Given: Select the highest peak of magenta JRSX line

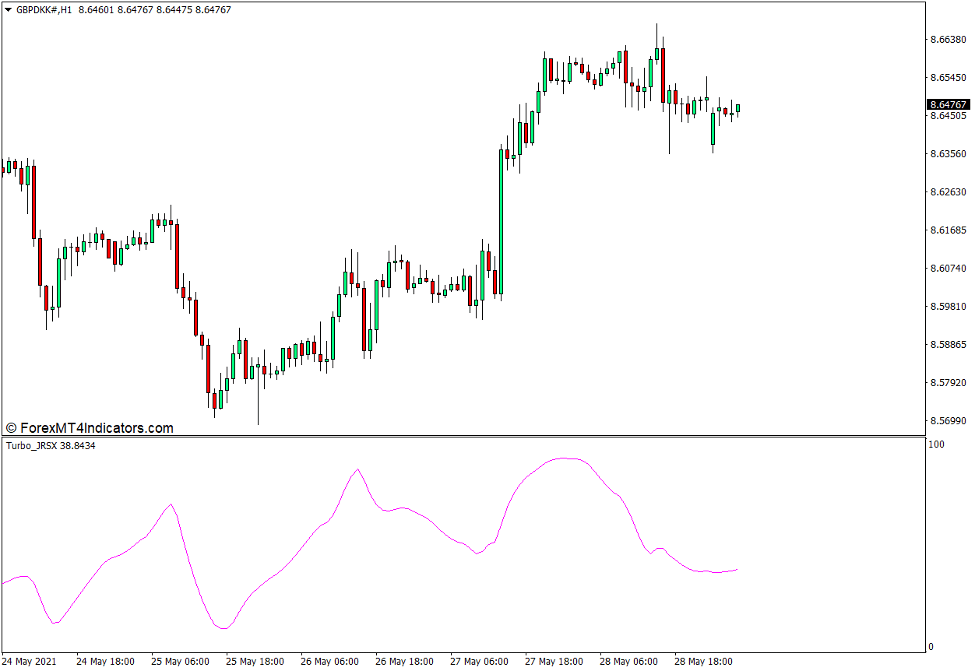Looking at the screenshot, I should coord(566,458).
